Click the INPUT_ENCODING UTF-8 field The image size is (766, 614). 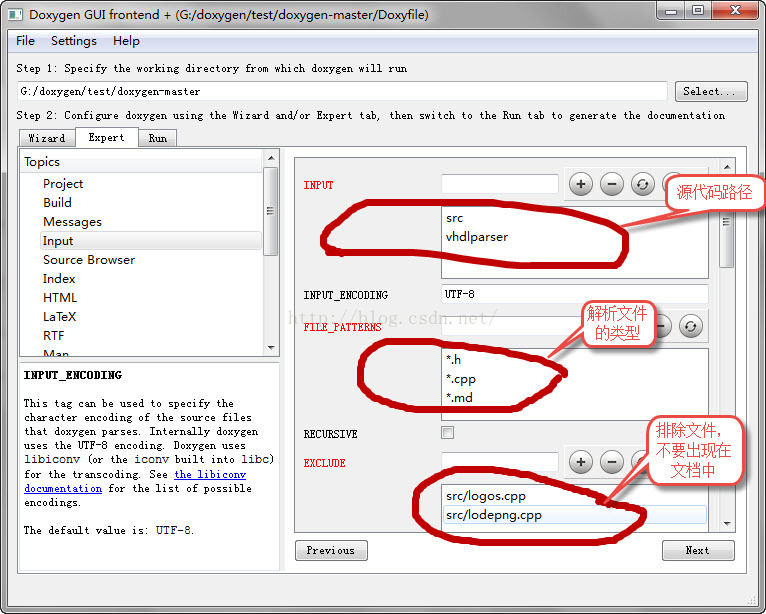tap(574, 294)
